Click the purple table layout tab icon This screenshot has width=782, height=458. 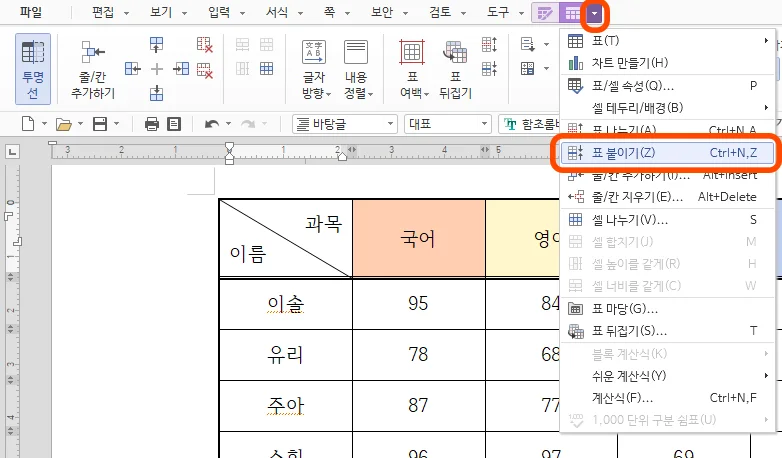[x=572, y=13]
